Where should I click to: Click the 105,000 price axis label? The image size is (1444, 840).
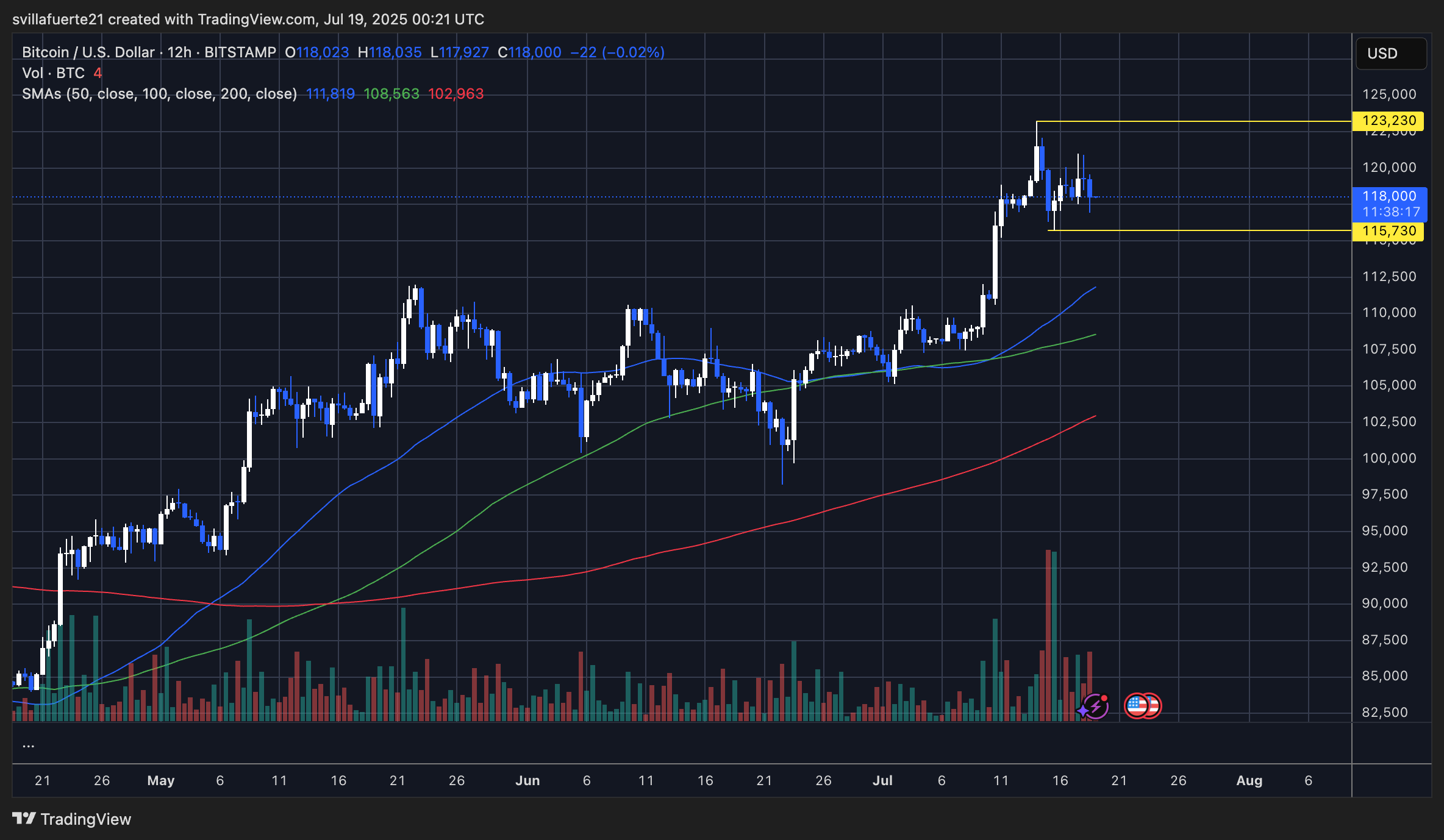click(1389, 385)
